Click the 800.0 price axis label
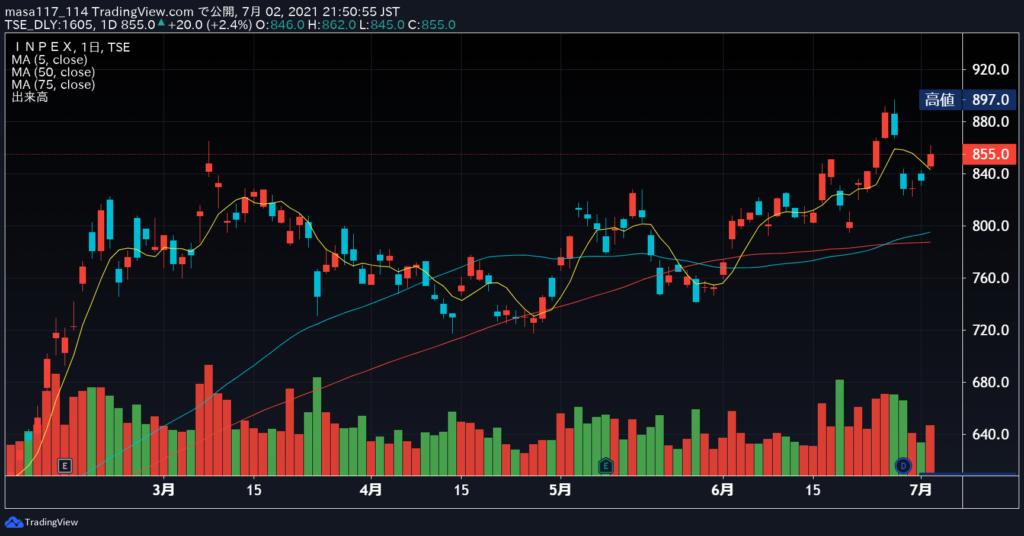 (990, 226)
